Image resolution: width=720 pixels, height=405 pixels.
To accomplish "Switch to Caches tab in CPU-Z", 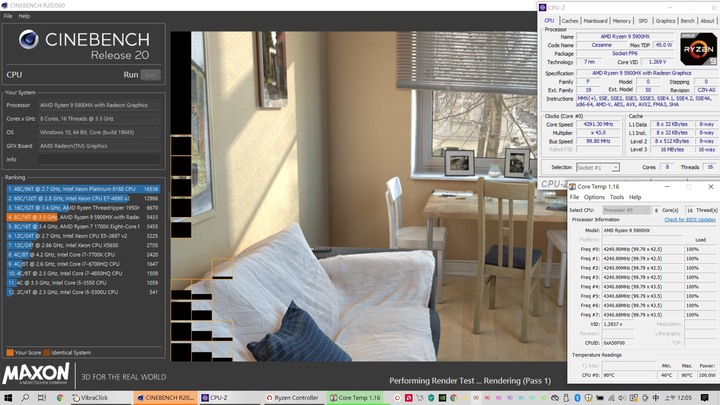I will pos(570,21).
